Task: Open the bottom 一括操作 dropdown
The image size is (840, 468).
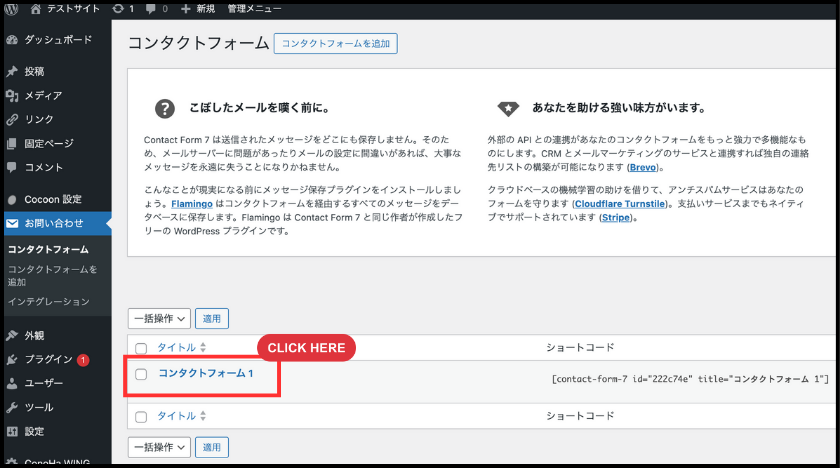Action: [159, 447]
